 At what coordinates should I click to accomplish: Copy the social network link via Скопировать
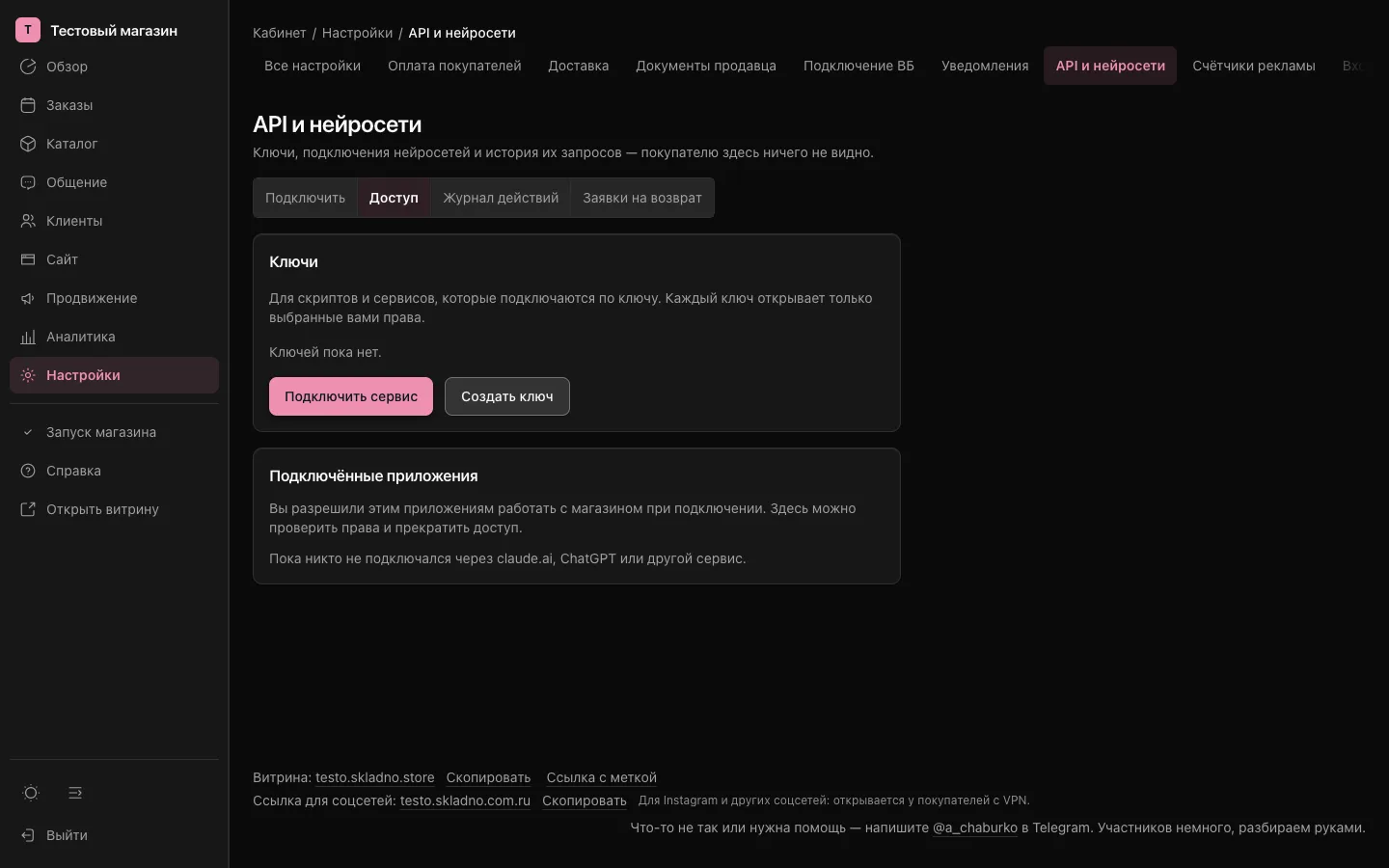click(585, 800)
